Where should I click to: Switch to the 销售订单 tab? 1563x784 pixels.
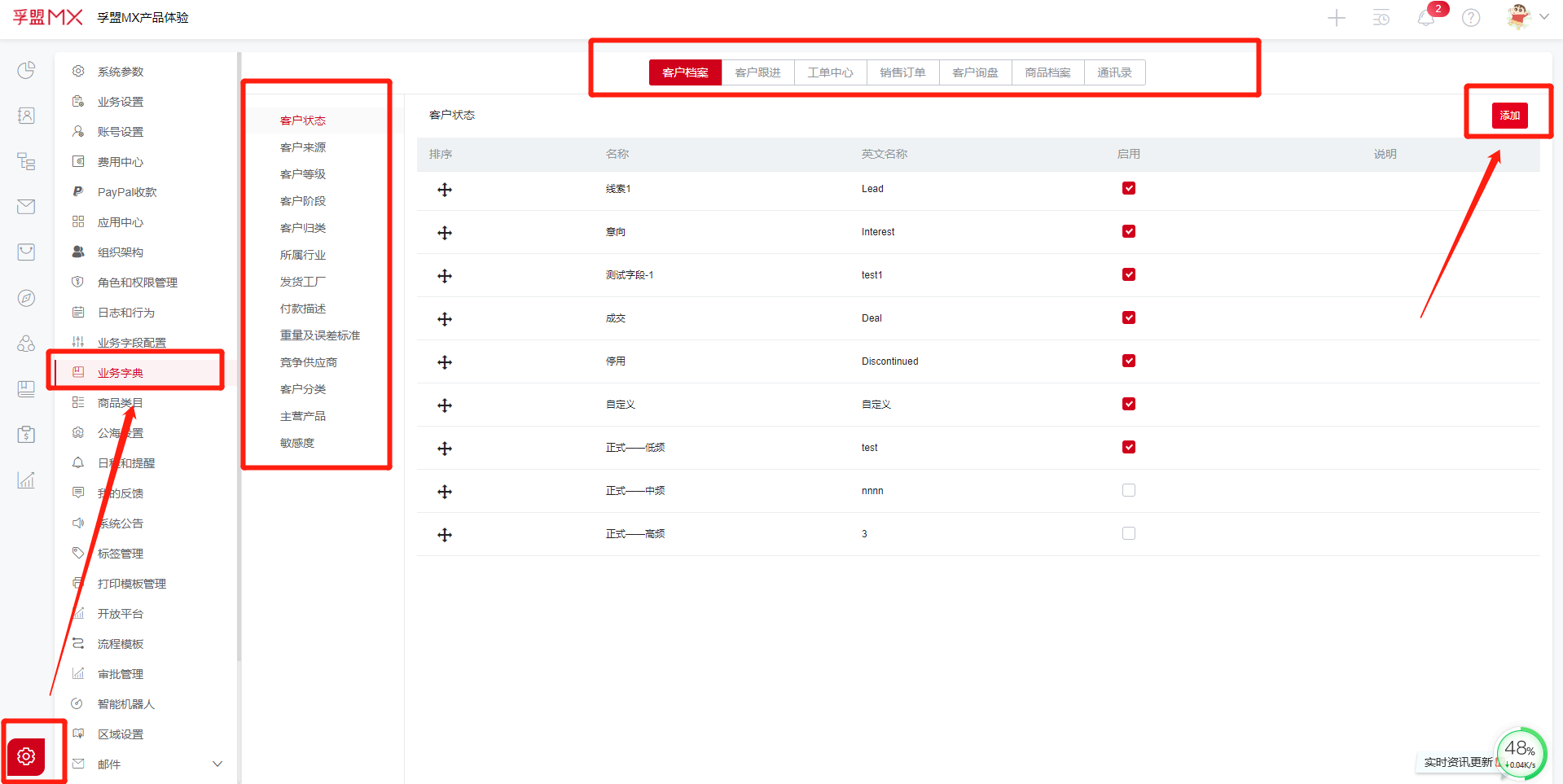click(902, 72)
